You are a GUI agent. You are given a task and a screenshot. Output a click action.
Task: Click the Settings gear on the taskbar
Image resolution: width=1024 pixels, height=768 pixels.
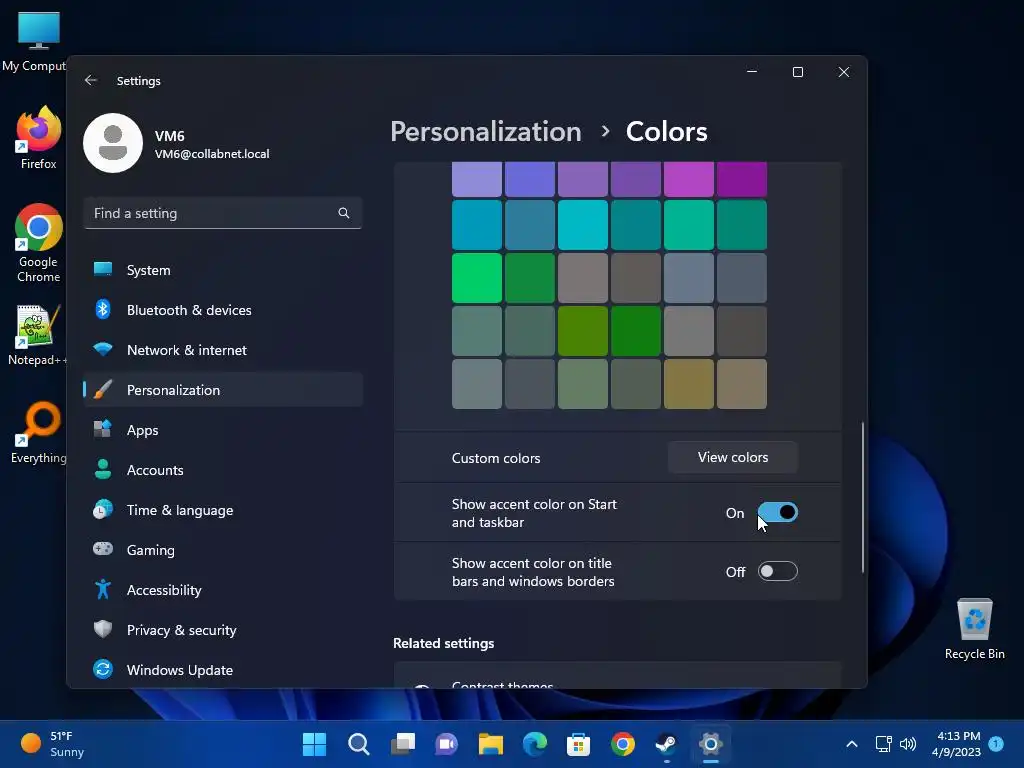[711, 744]
